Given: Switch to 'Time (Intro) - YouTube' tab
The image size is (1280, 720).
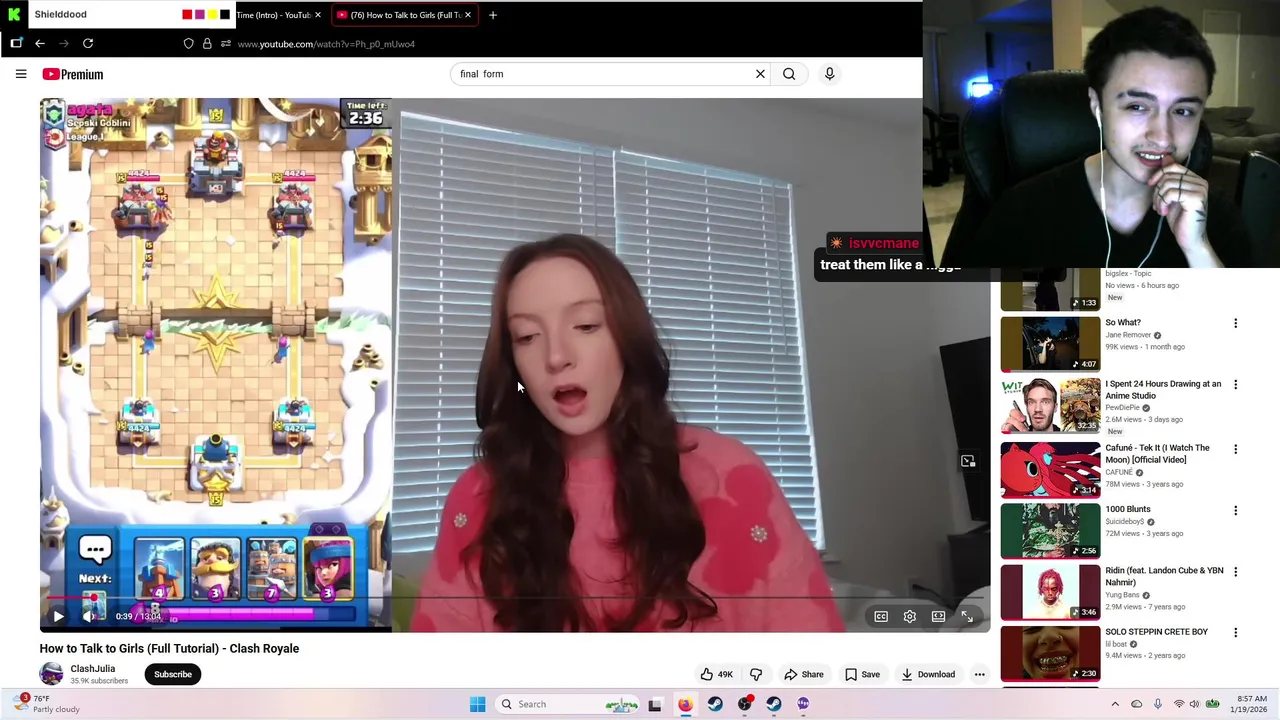Looking at the screenshot, I should (x=272, y=15).
